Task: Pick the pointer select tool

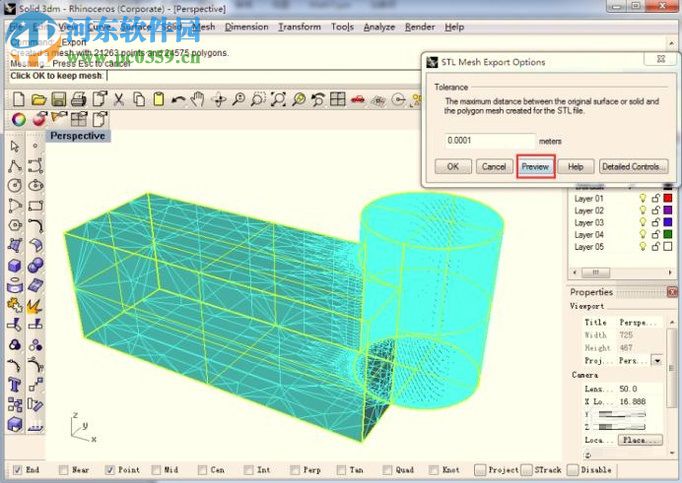Action: coord(15,147)
